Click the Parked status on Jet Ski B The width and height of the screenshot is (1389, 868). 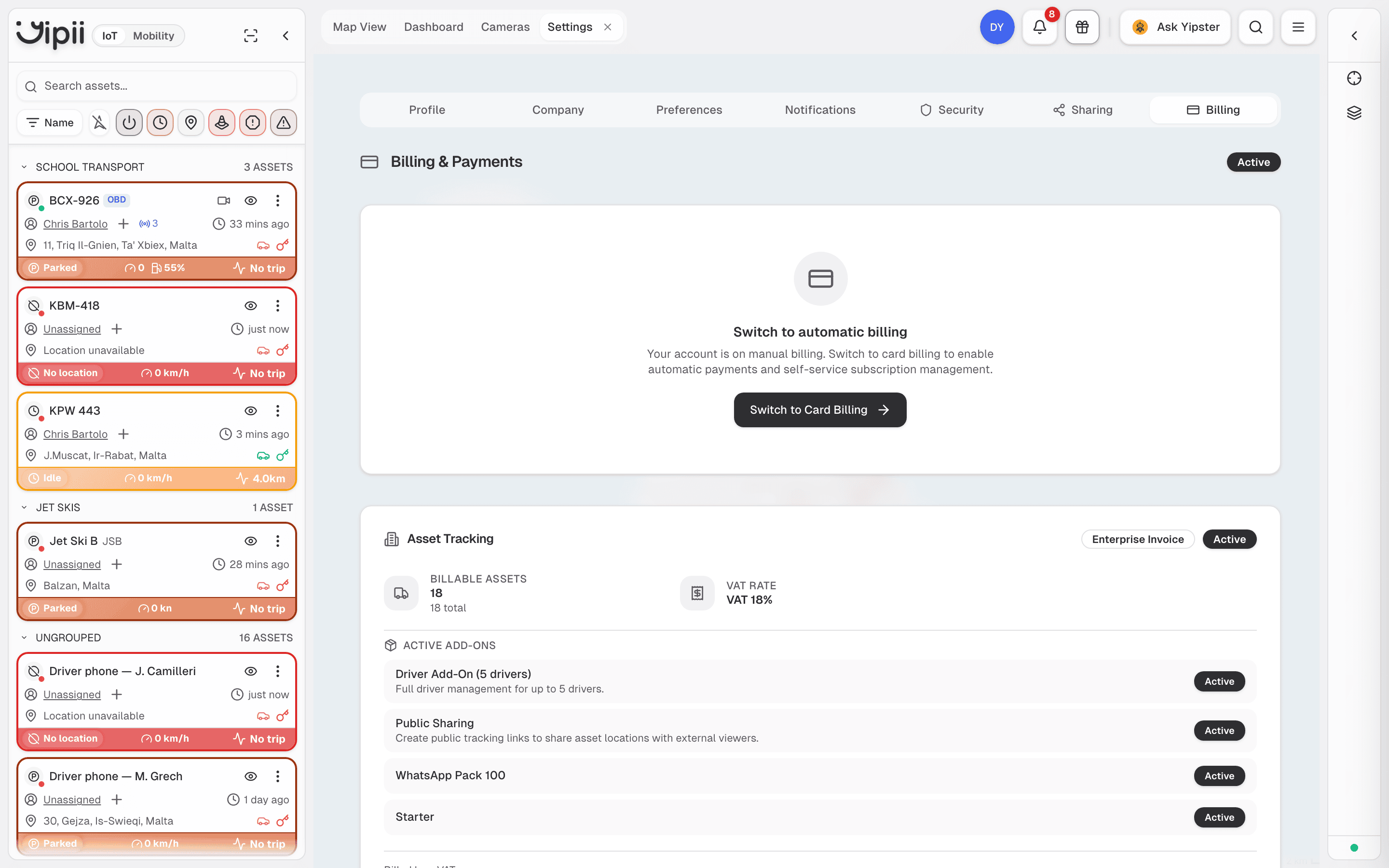[x=53, y=609]
